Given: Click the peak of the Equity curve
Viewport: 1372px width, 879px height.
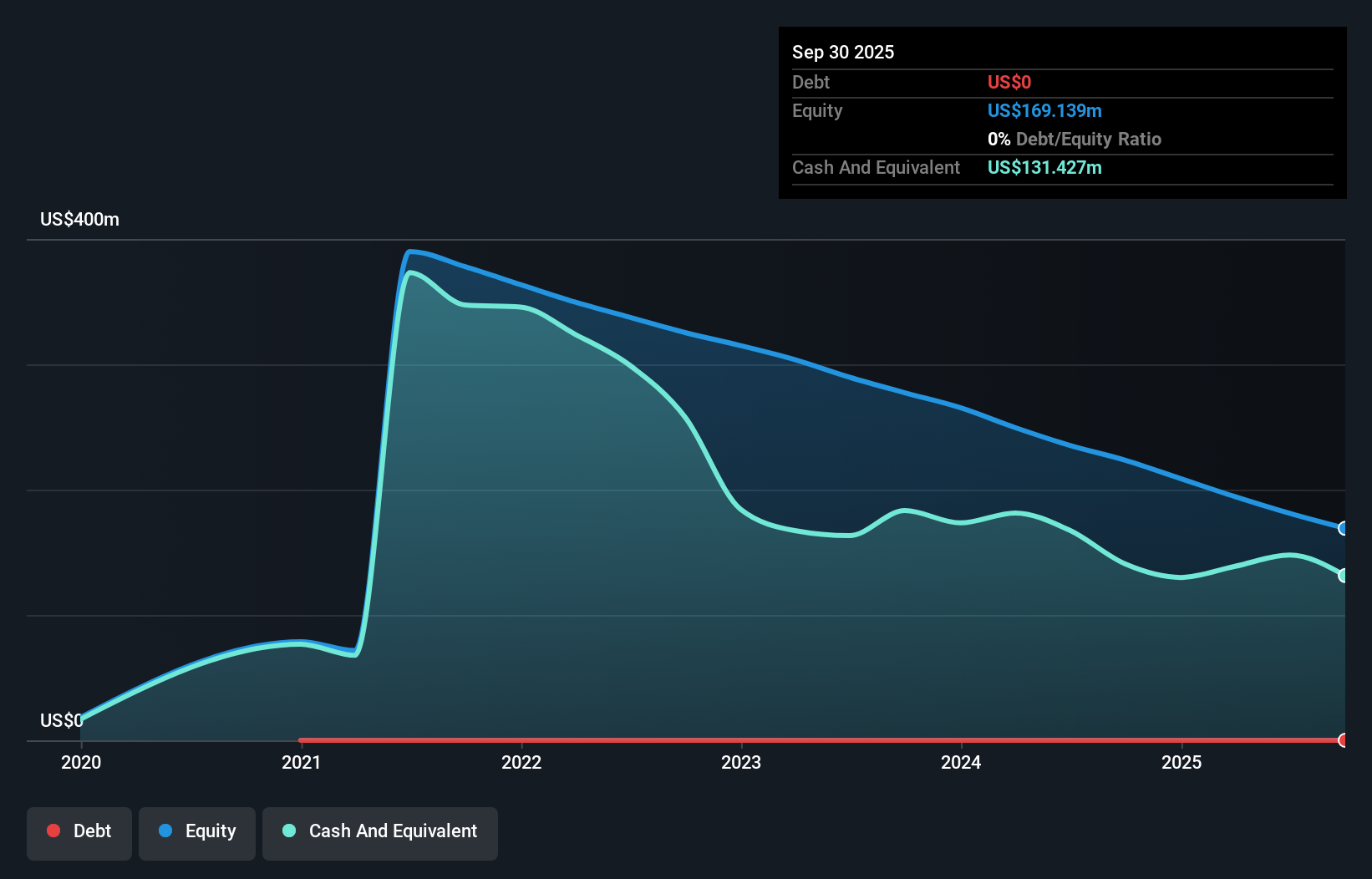Looking at the screenshot, I should tap(413, 251).
